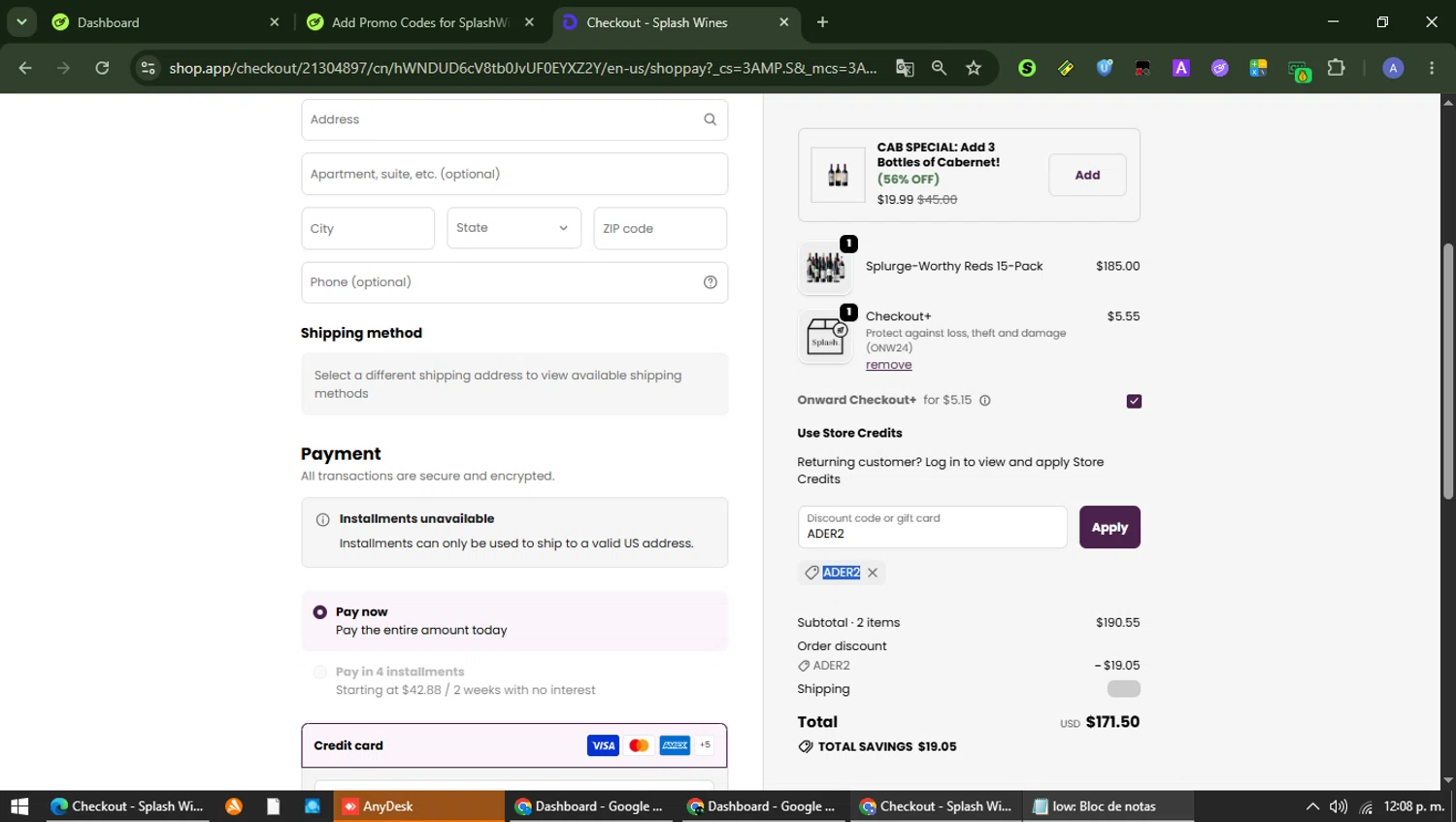Screen dimensions: 1456x822
Task: Open the Chrome three-dot menu
Action: (1432, 68)
